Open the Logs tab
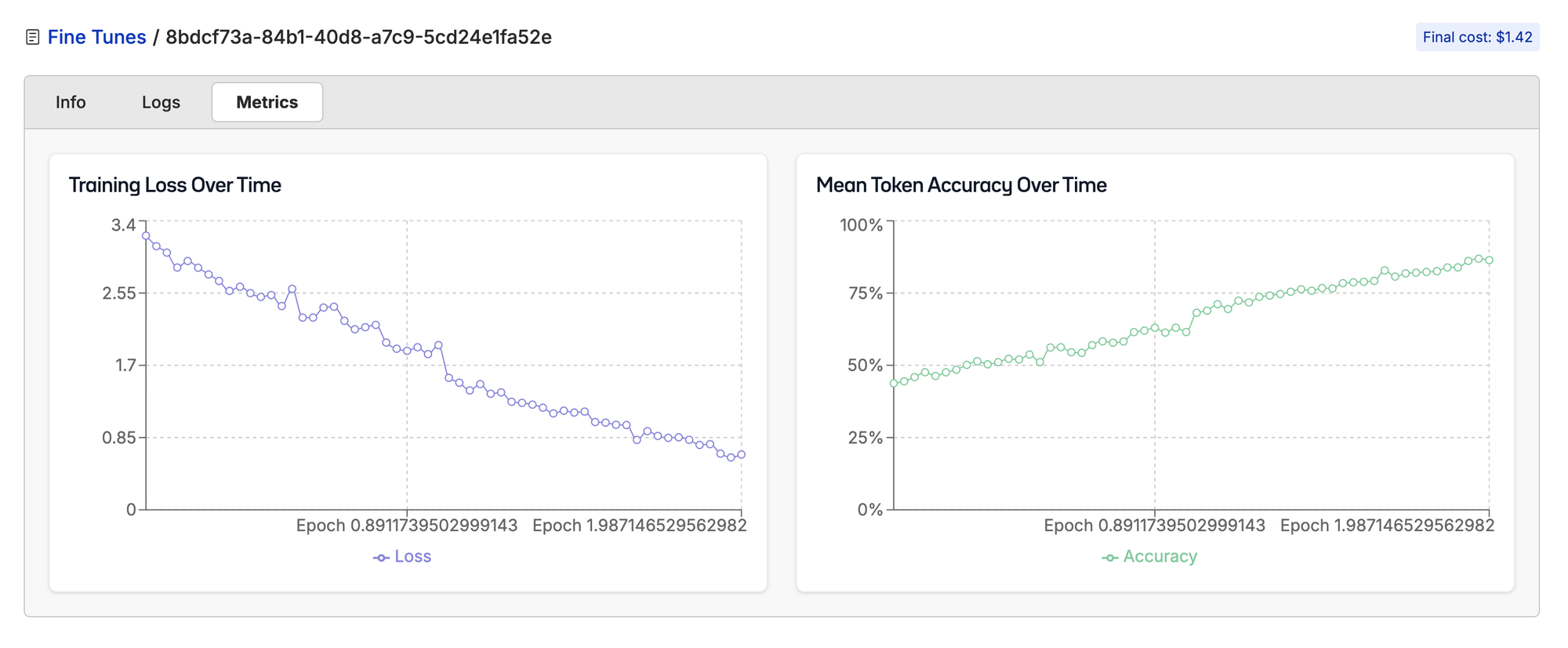Viewport: 1568px width, 648px height. (x=161, y=102)
